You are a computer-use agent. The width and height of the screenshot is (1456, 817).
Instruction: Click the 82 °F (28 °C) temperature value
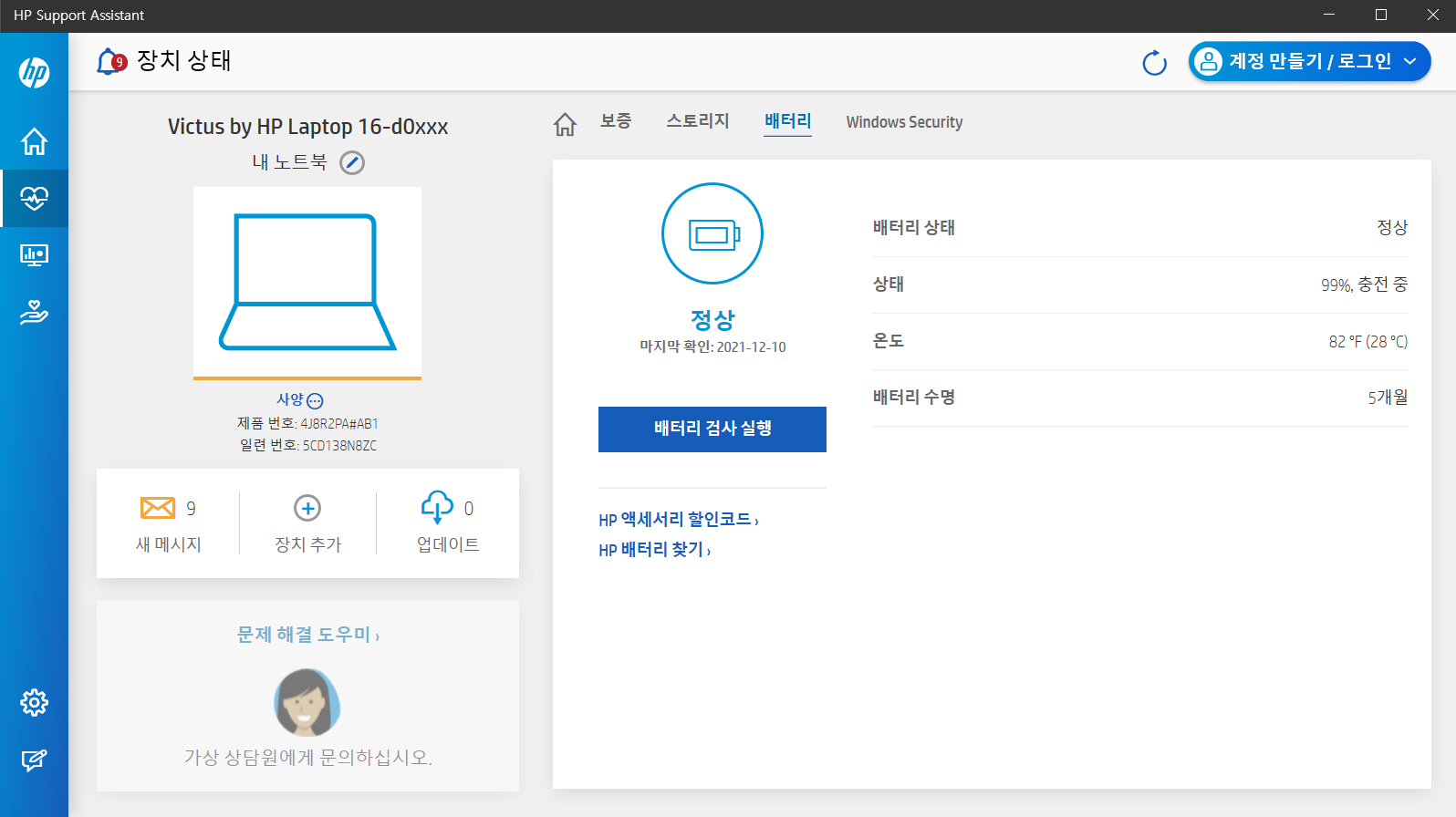tap(1368, 342)
